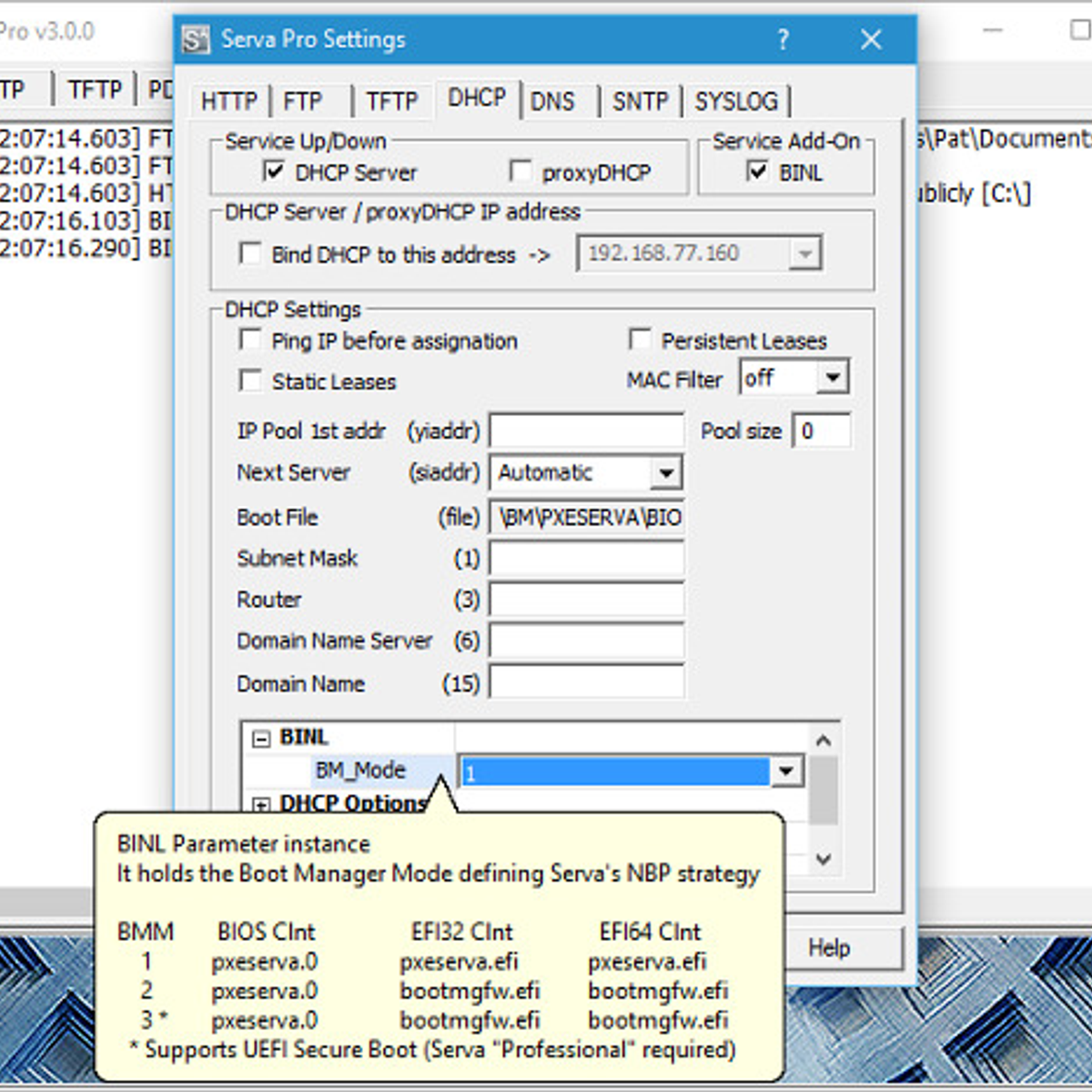Open the MAC Filter dropdown
The height and width of the screenshot is (1092, 1092).
coord(832,378)
